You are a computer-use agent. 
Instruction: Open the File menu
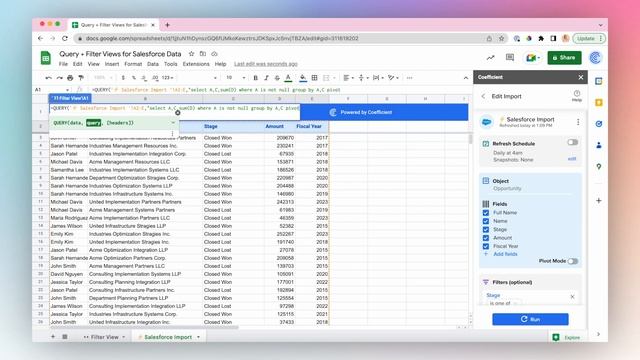pyautogui.click(x=63, y=64)
